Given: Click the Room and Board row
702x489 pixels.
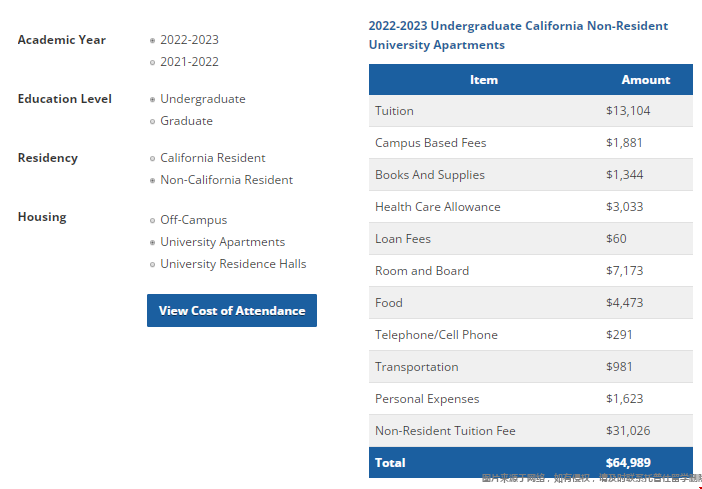Looking at the screenshot, I should [x=530, y=271].
